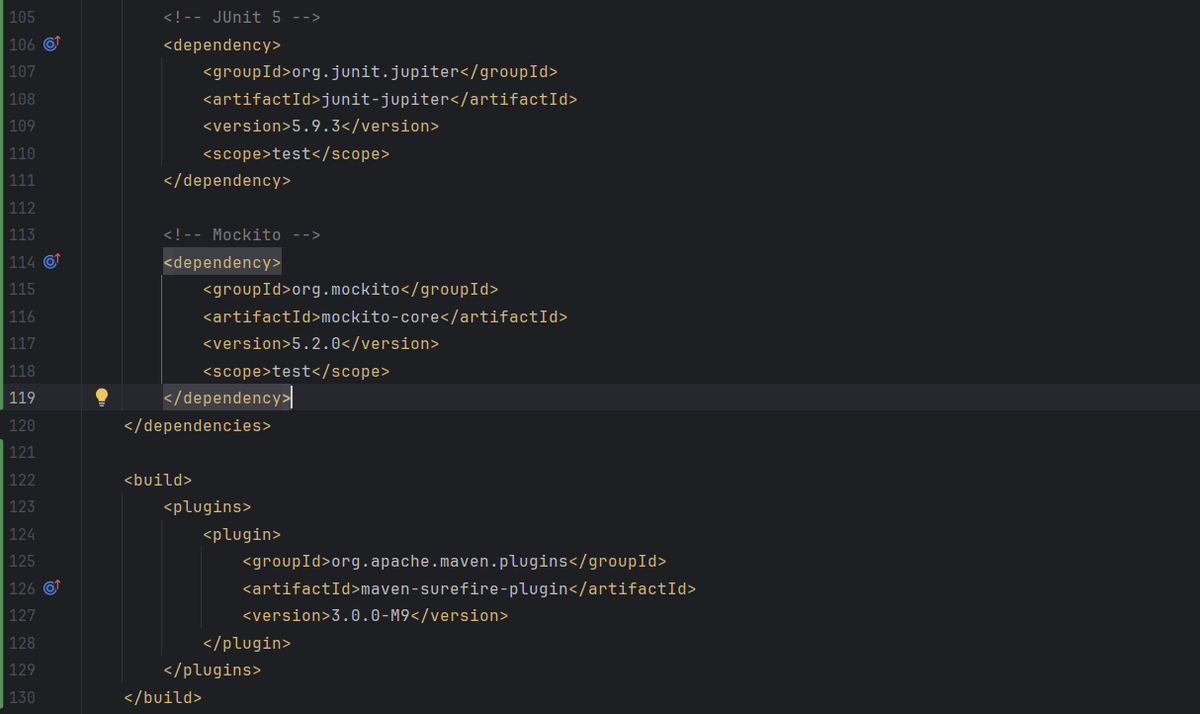Click the opening build tag

[x=158, y=480]
